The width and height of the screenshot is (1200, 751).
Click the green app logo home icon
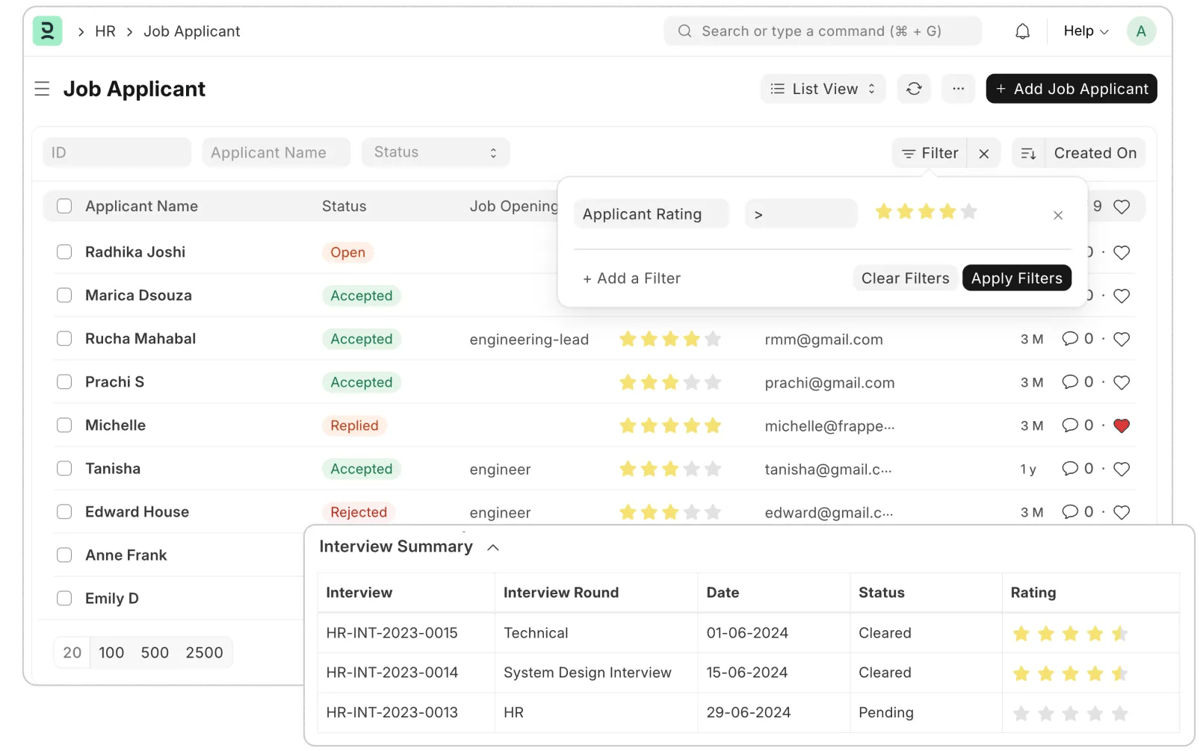click(x=47, y=31)
